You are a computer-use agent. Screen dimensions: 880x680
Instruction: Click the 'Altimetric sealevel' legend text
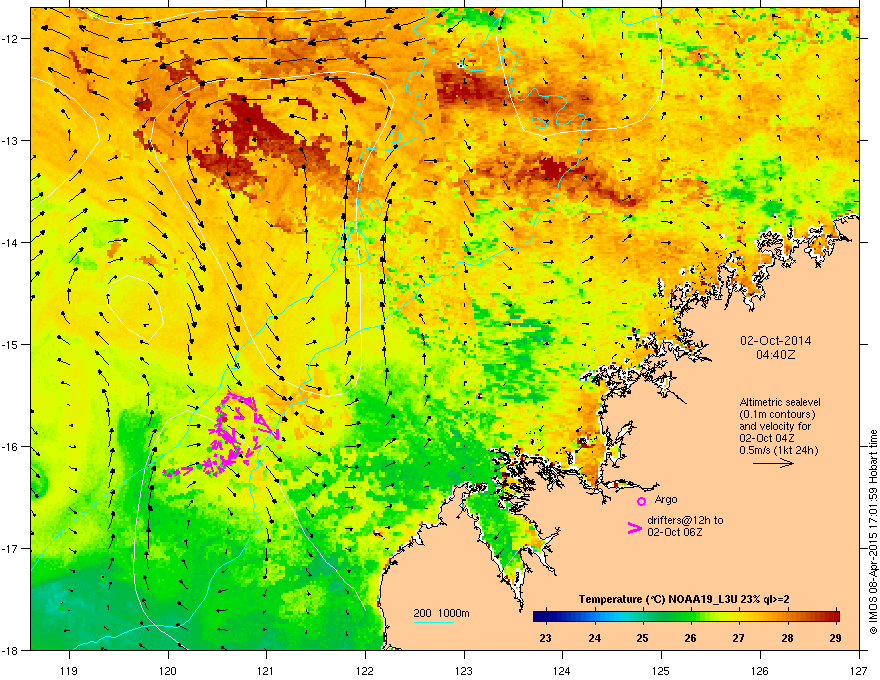pyautogui.click(x=780, y=402)
